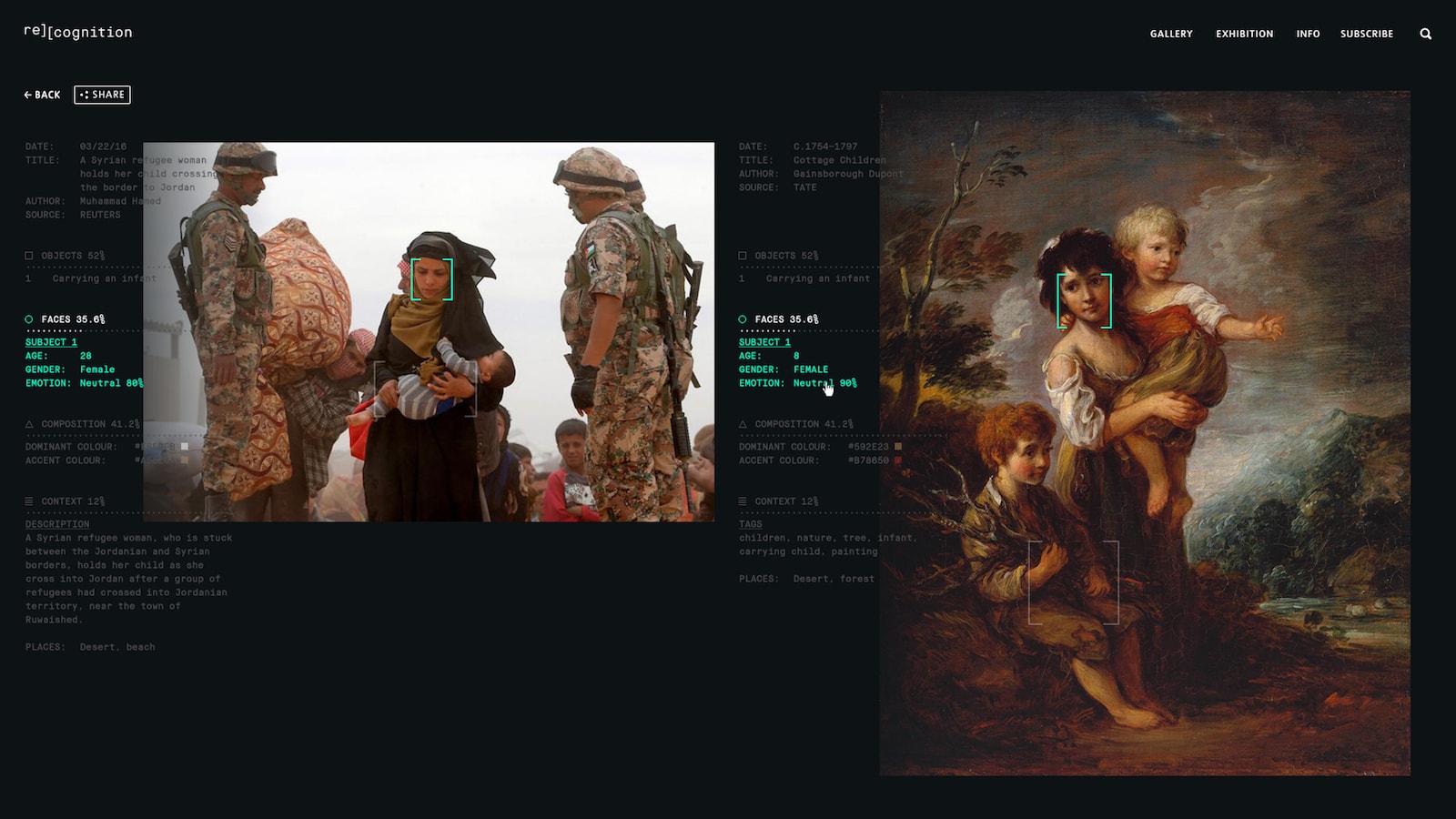The image size is (1456, 819).
Task: Click the dominant colour swatch #592E23
Action: pos(898,447)
